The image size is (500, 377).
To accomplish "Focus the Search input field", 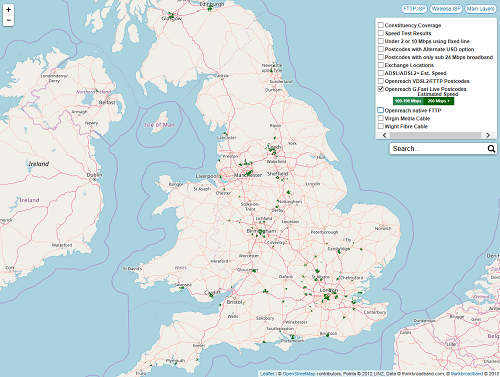I will tap(438, 149).
